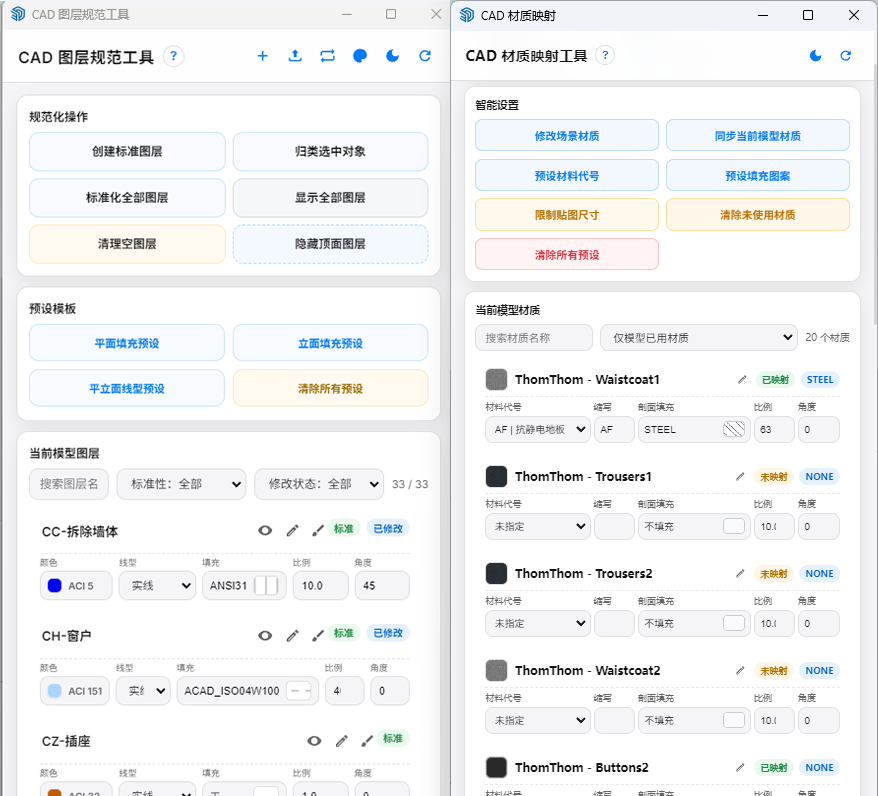Click refresh icon in material mapping tool header
The height and width of the screenshot is (796, 878).
coord(846,55)
